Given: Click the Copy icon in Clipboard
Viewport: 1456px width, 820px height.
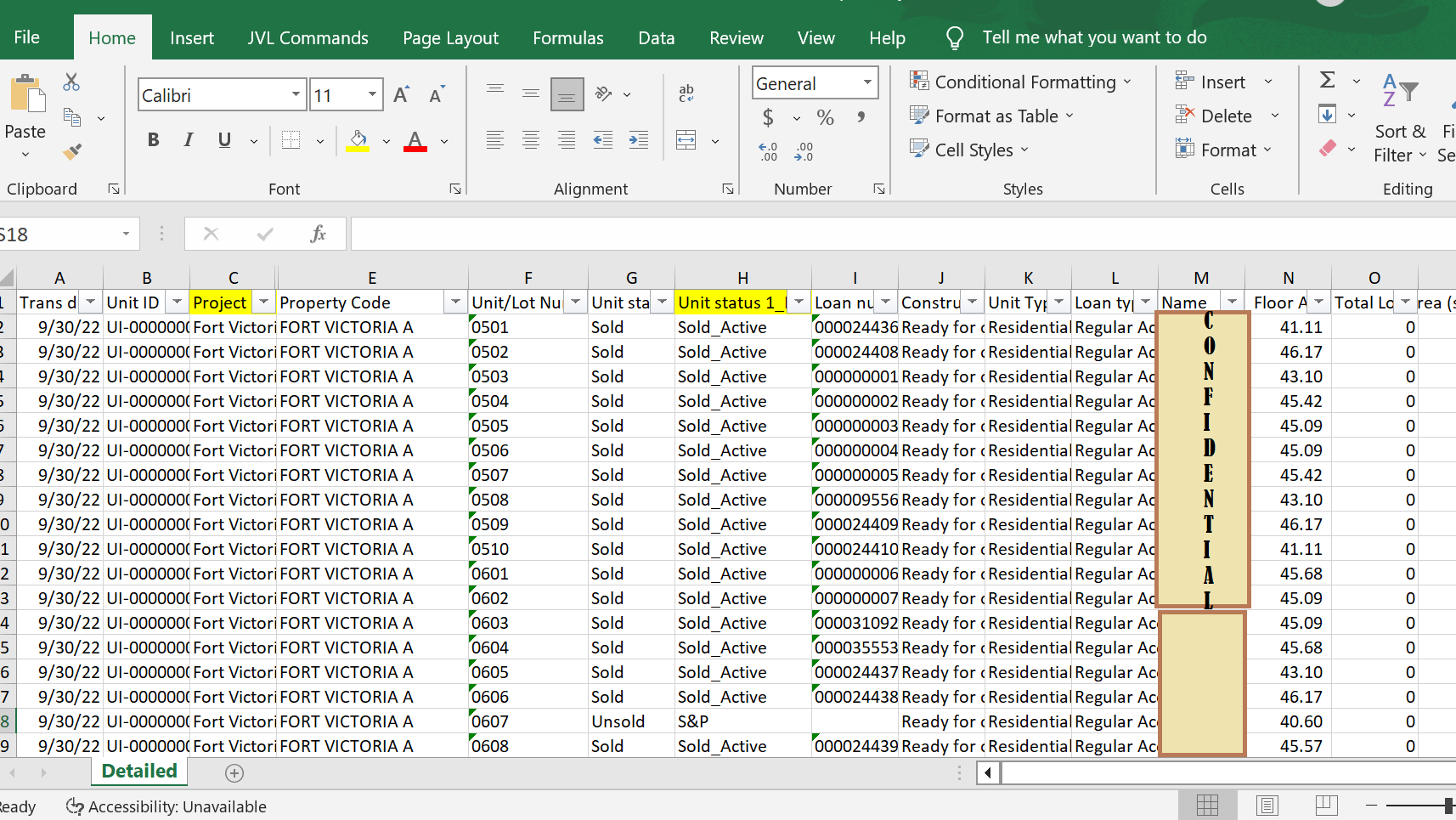Looking at the screenshot, I should pyautogui.click(x=72, y=117).
